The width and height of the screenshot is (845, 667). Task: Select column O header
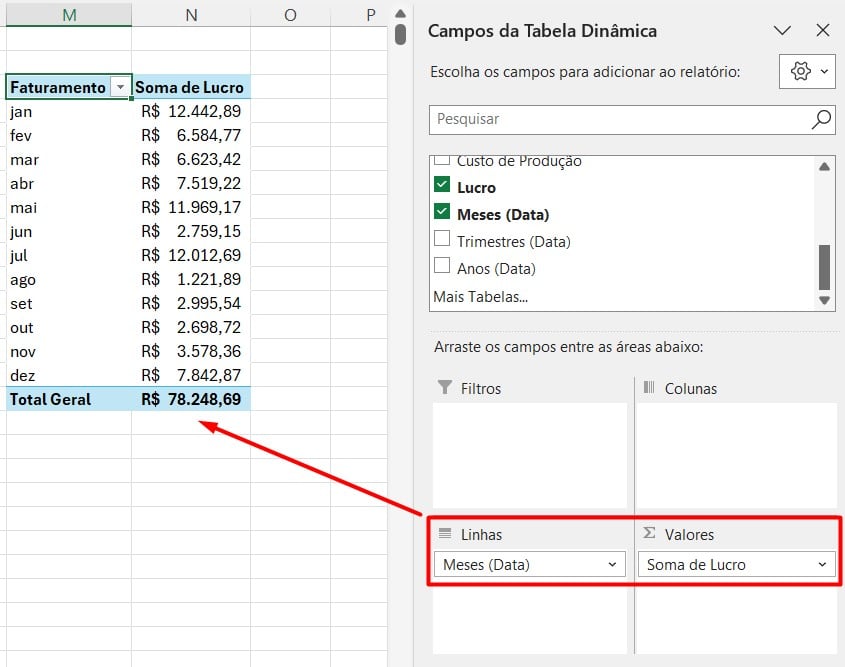point(290,15)
